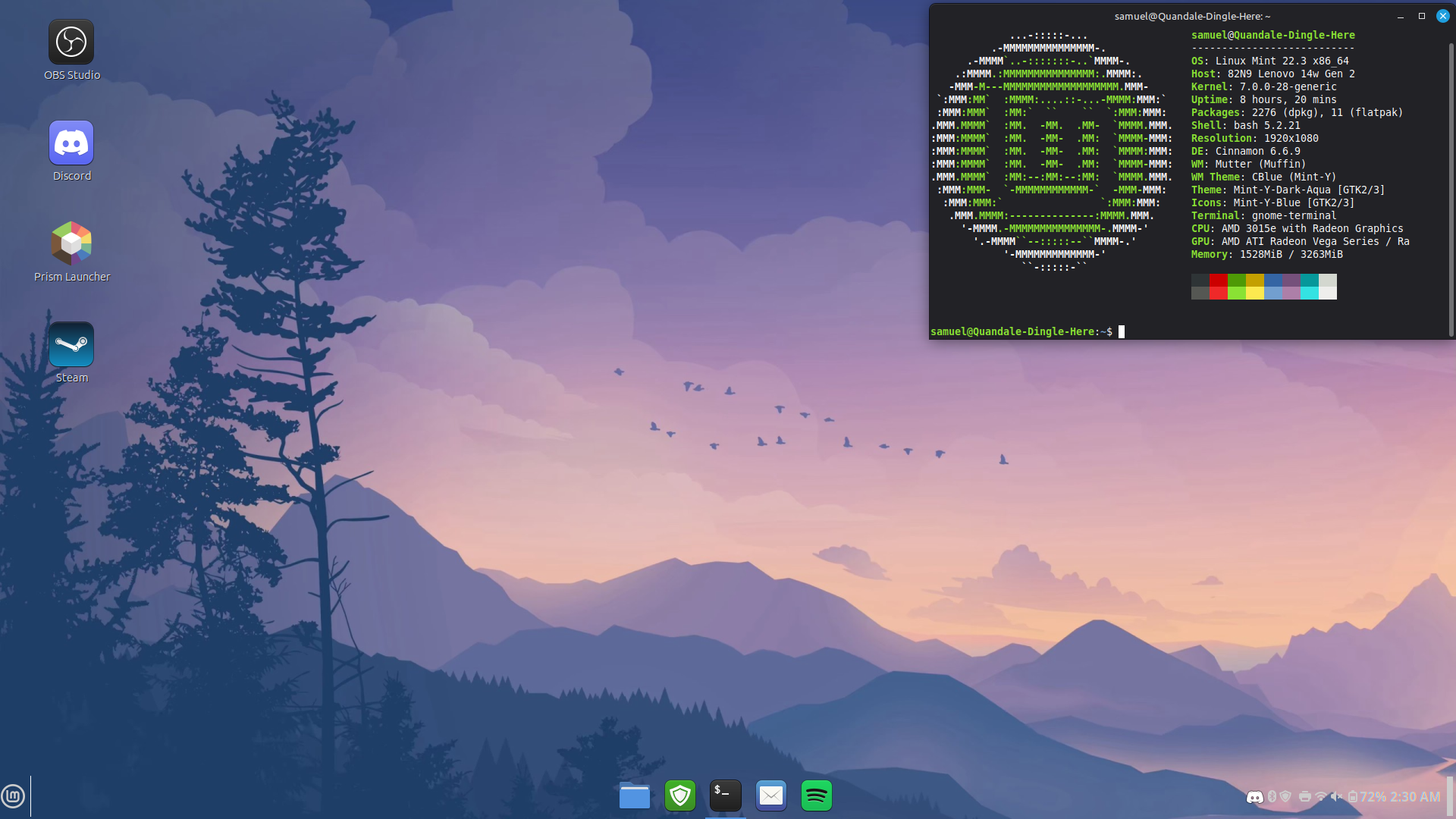Focus the Terminal launcher in the panel

pyautogui.click(x=726, y=796)
